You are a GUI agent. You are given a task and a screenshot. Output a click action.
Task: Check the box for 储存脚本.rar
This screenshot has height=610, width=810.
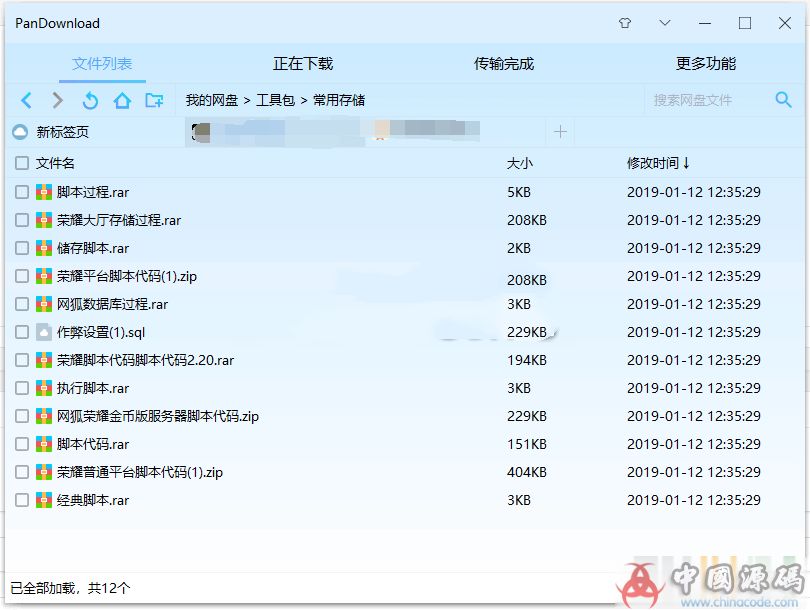pos(22,248)
